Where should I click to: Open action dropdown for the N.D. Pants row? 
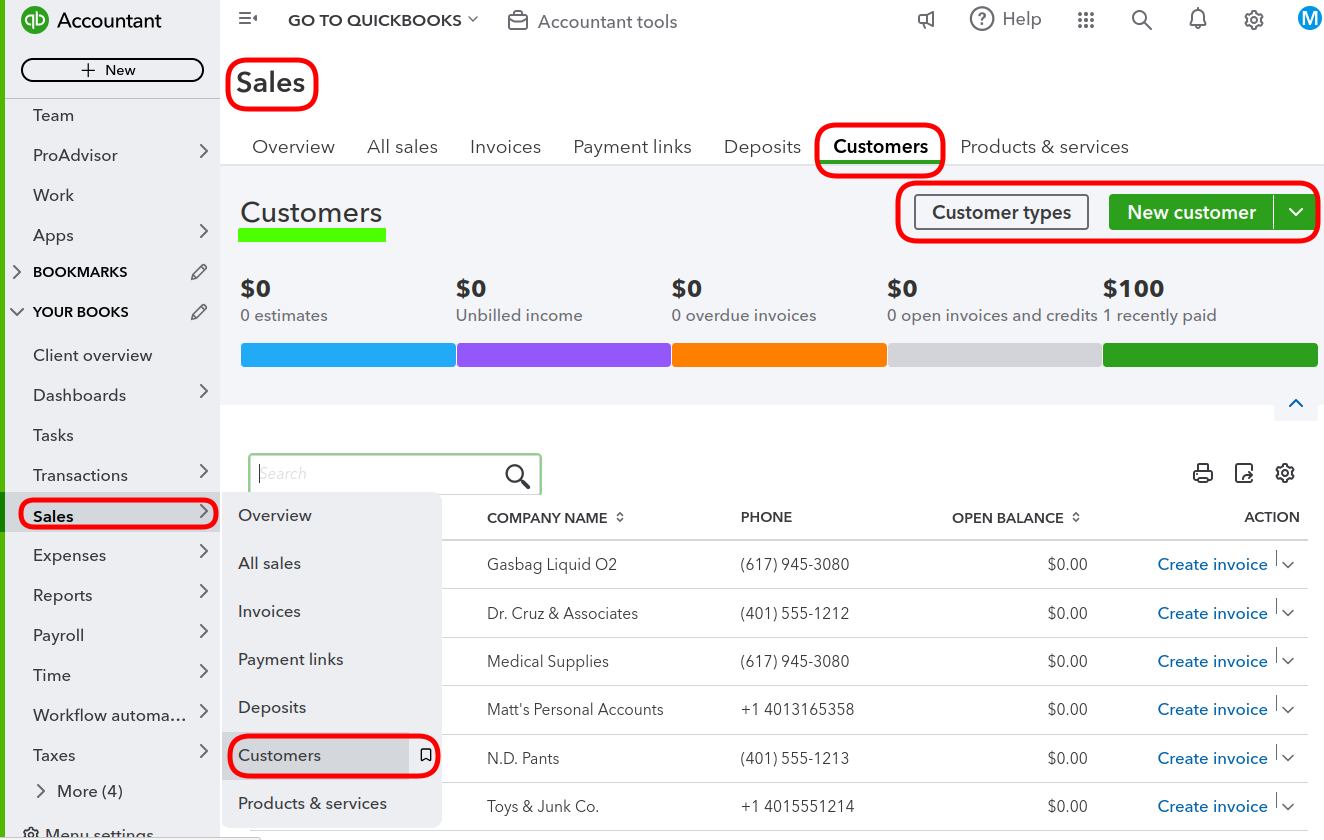(x=1289, y=759)
